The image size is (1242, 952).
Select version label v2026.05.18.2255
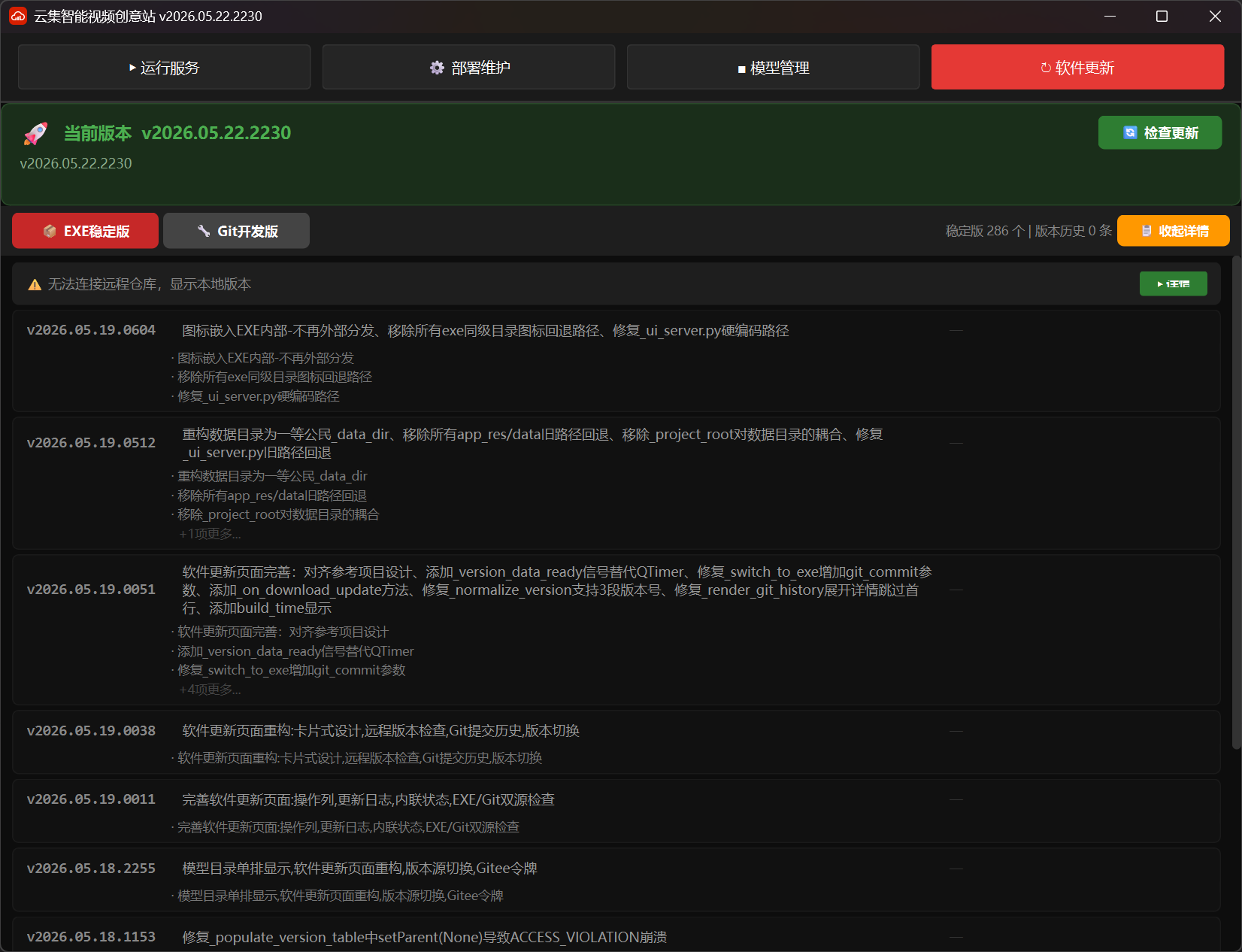(x=91, y=869)
